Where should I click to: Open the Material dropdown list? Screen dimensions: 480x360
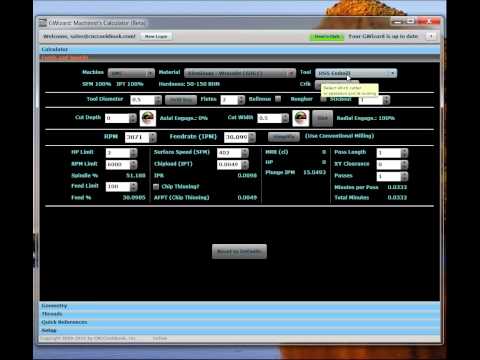pyautogui.click(x=240, y=73)
